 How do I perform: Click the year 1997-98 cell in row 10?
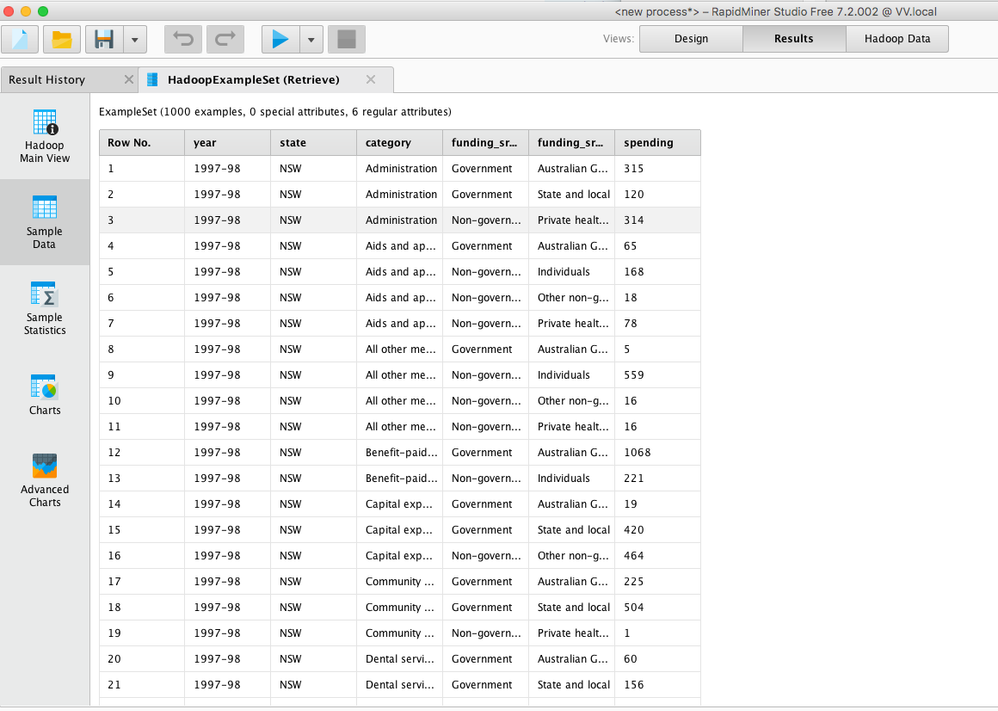228,401
